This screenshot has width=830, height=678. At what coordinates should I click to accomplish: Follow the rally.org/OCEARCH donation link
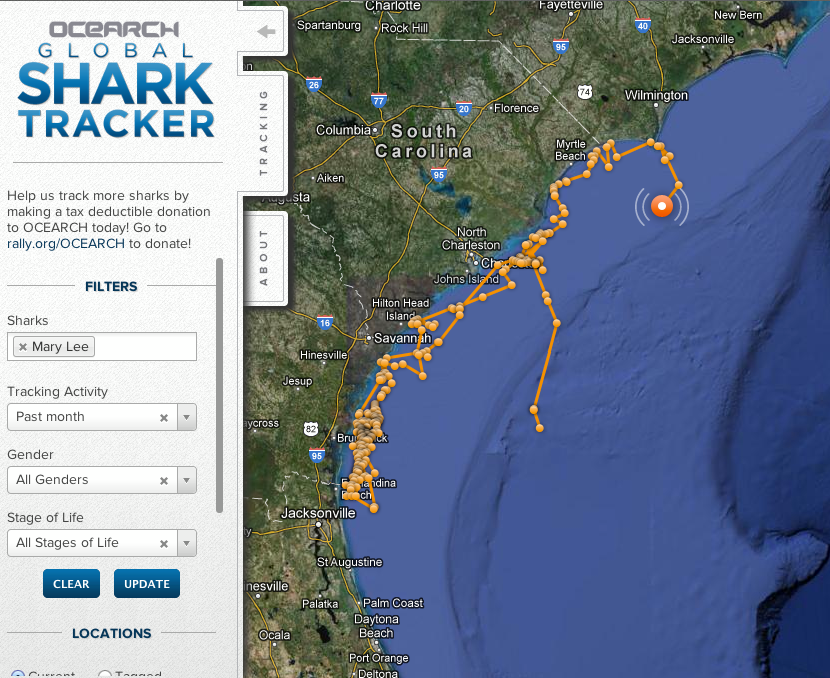pos(66,243)
